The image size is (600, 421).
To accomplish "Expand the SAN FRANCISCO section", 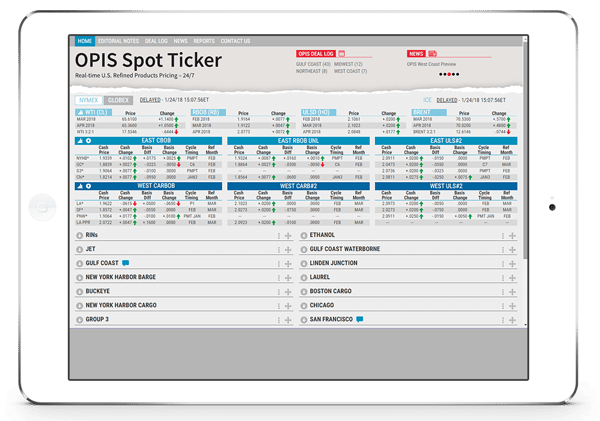I will click(304, 320).
